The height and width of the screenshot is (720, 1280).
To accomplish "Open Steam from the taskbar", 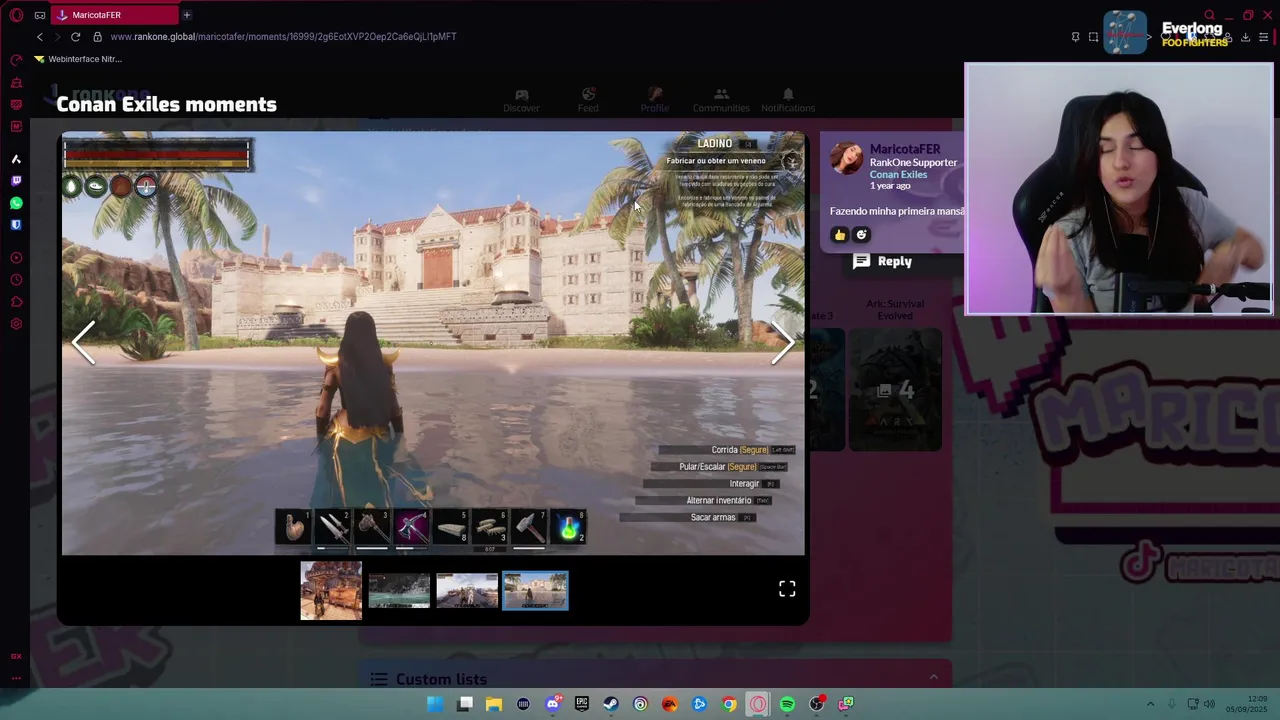I will click(611, 704).
